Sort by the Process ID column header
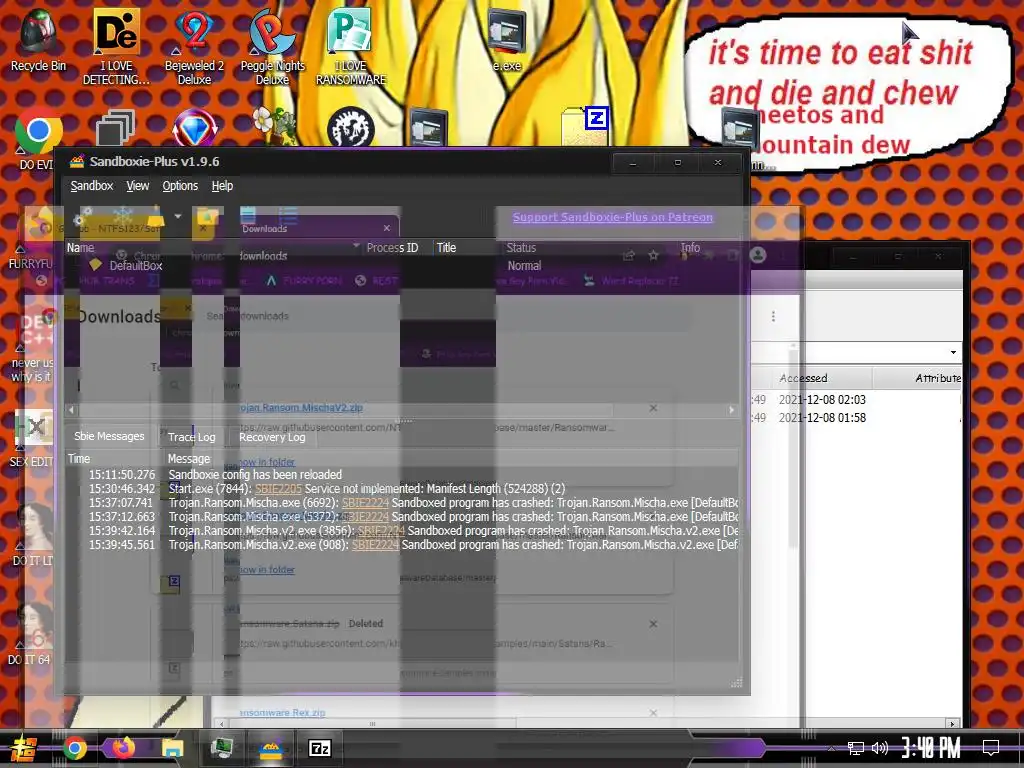The image size is (1024, 768). tap(392, 248)
